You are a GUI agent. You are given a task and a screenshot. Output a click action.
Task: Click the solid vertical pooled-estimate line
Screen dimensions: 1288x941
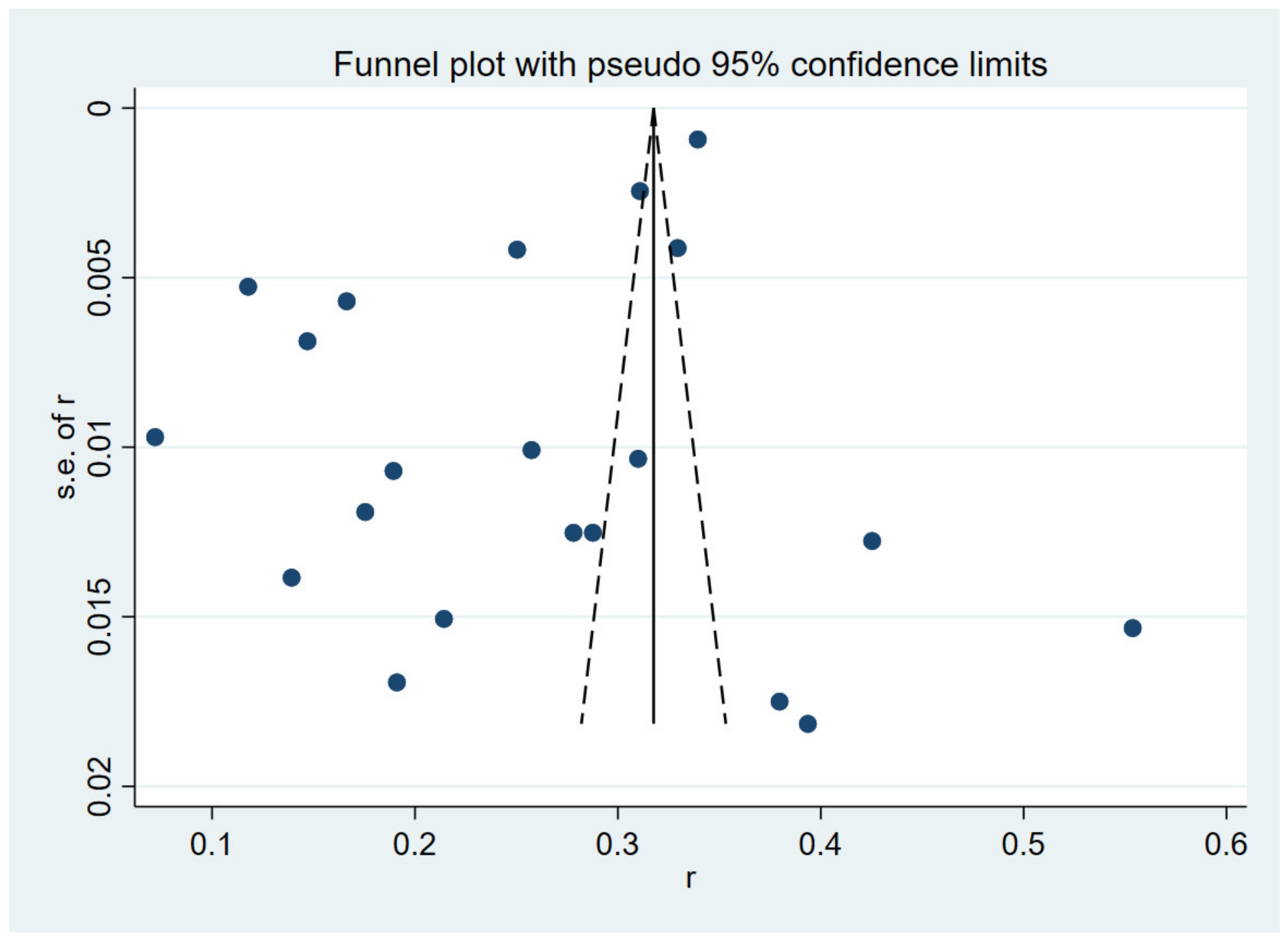point(654,399)
